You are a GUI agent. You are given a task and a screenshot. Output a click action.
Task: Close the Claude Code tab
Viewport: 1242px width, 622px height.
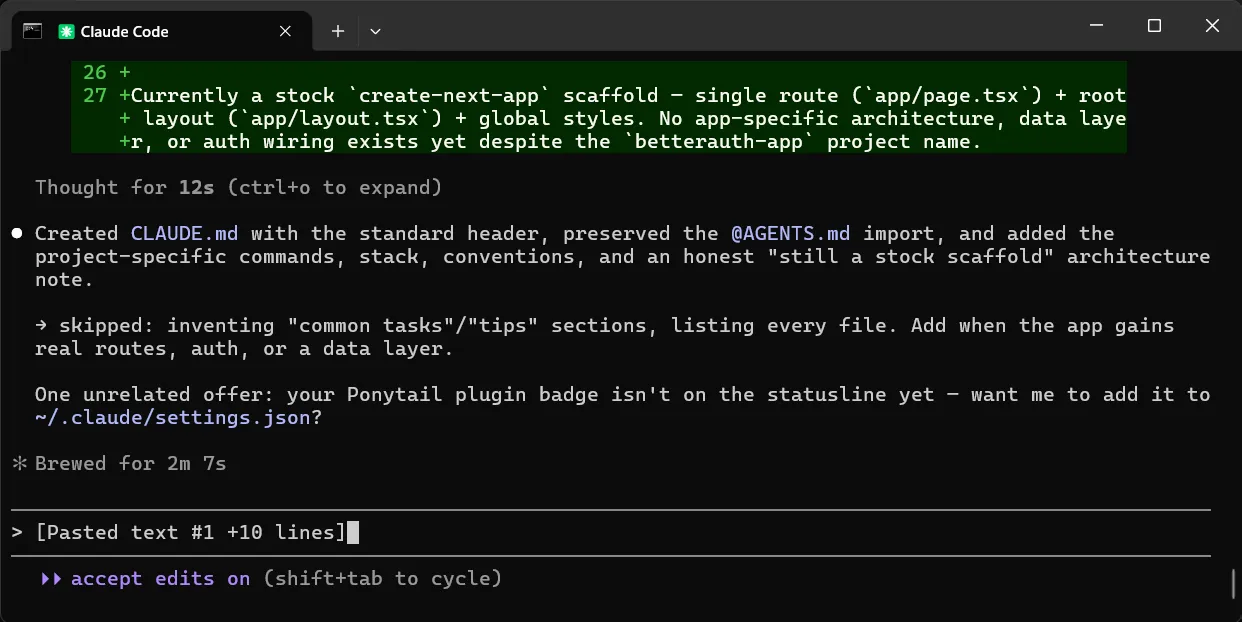(286, 31)
